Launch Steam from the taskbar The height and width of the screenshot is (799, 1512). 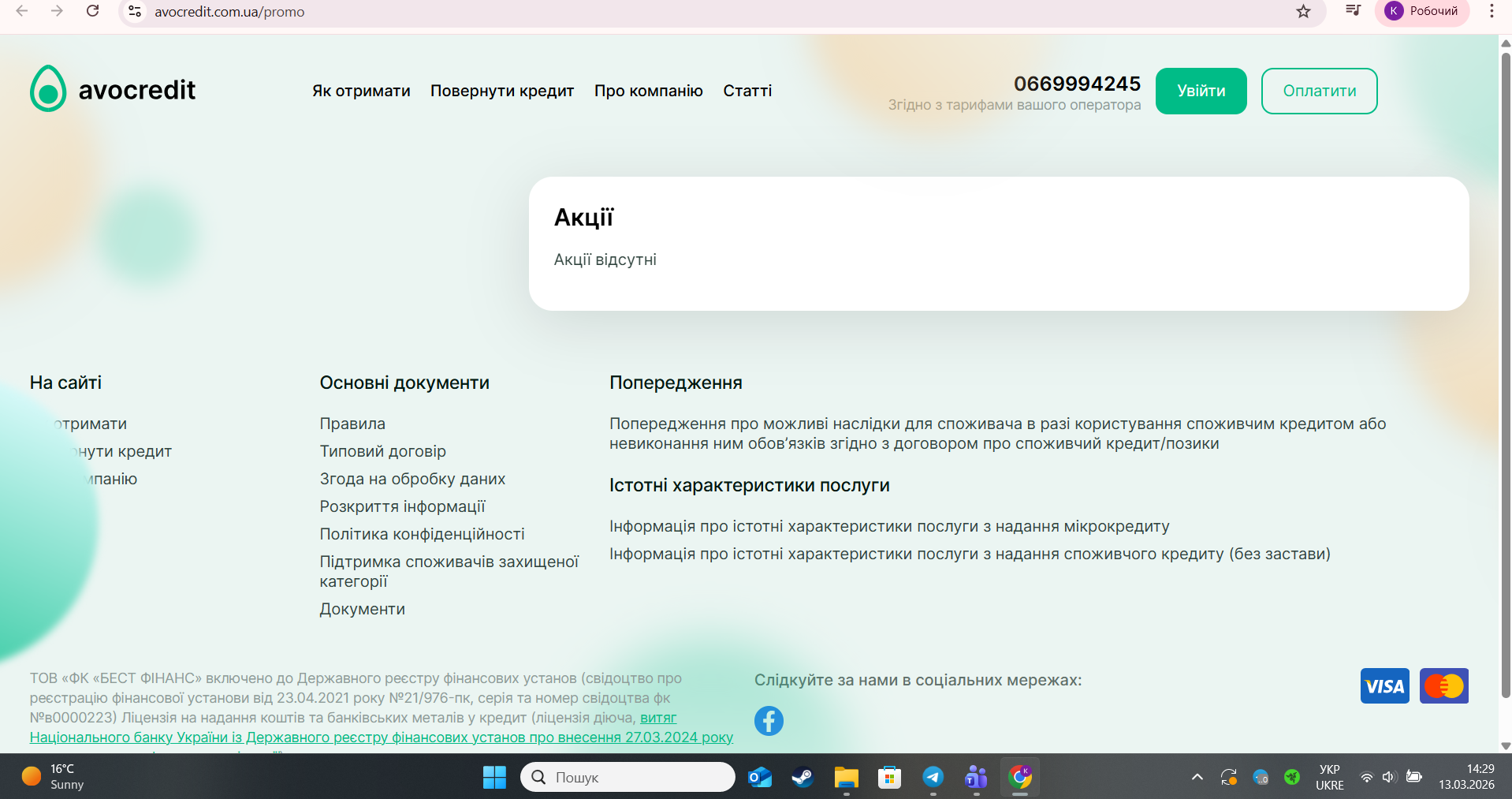[803, 777]
